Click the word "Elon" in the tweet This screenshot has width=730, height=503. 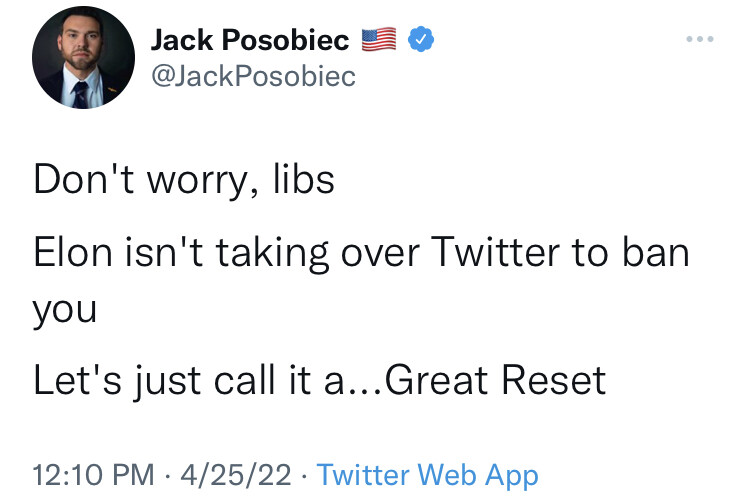click(x=73, y=252)
